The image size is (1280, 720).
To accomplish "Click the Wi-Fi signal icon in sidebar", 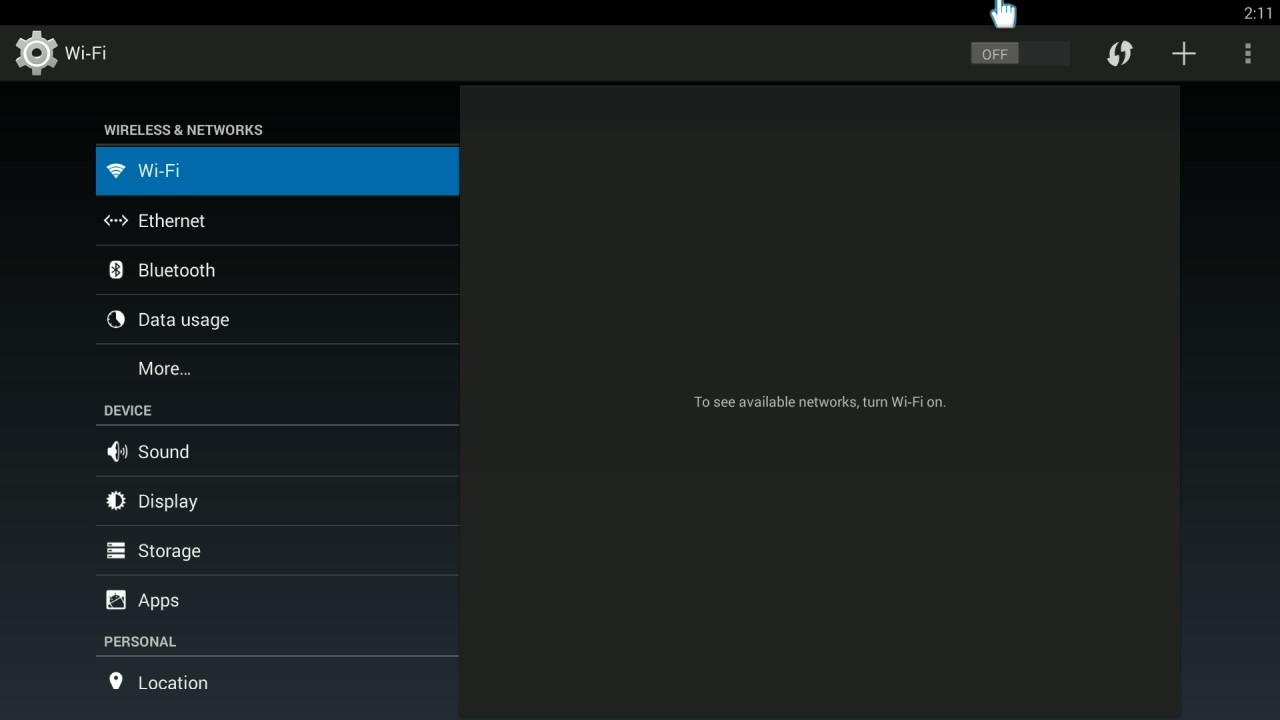I will [116, 170].
